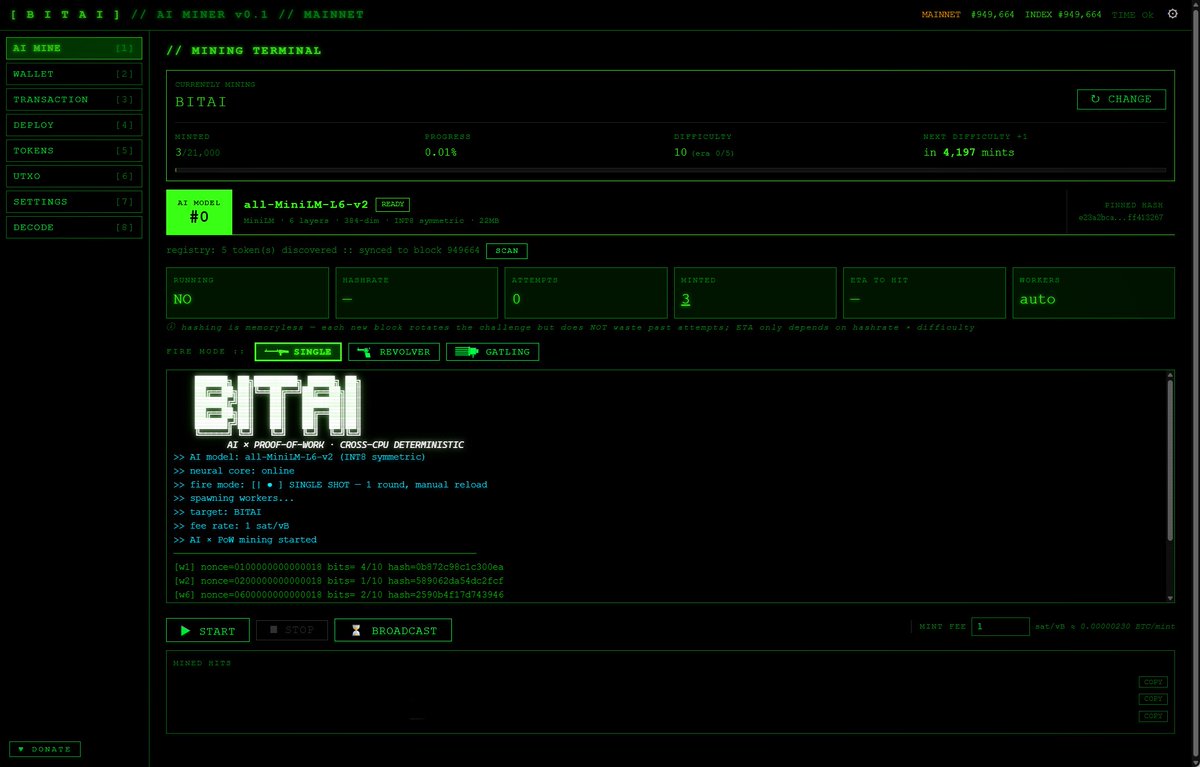Click the STOP mining button
This screenshot has width=1200, height=767.
point(292,630)
